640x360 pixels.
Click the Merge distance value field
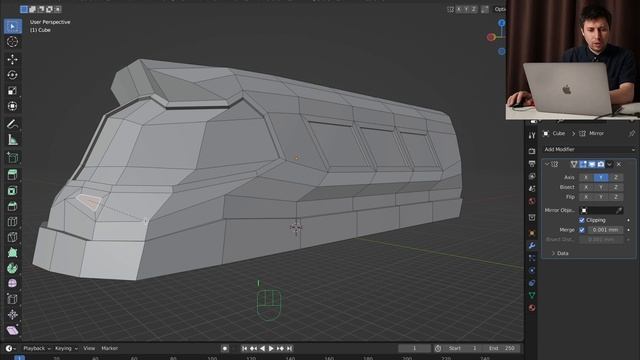pyautogui.click(x=605, y=230)
